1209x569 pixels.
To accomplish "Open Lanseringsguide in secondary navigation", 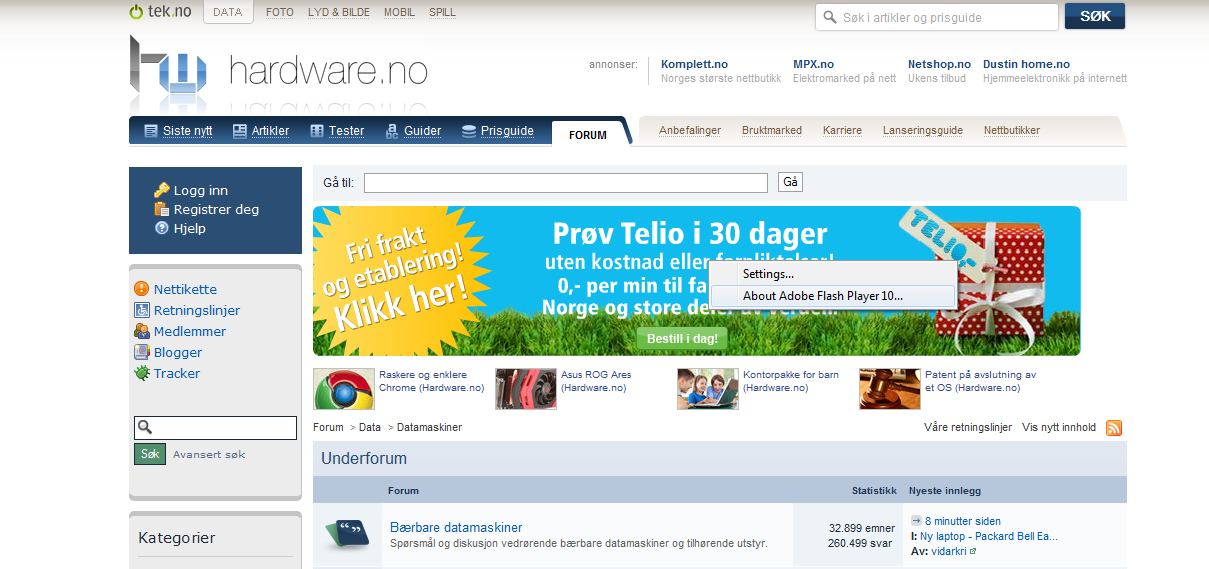I will pyautogui.click(x=923, y=130).
